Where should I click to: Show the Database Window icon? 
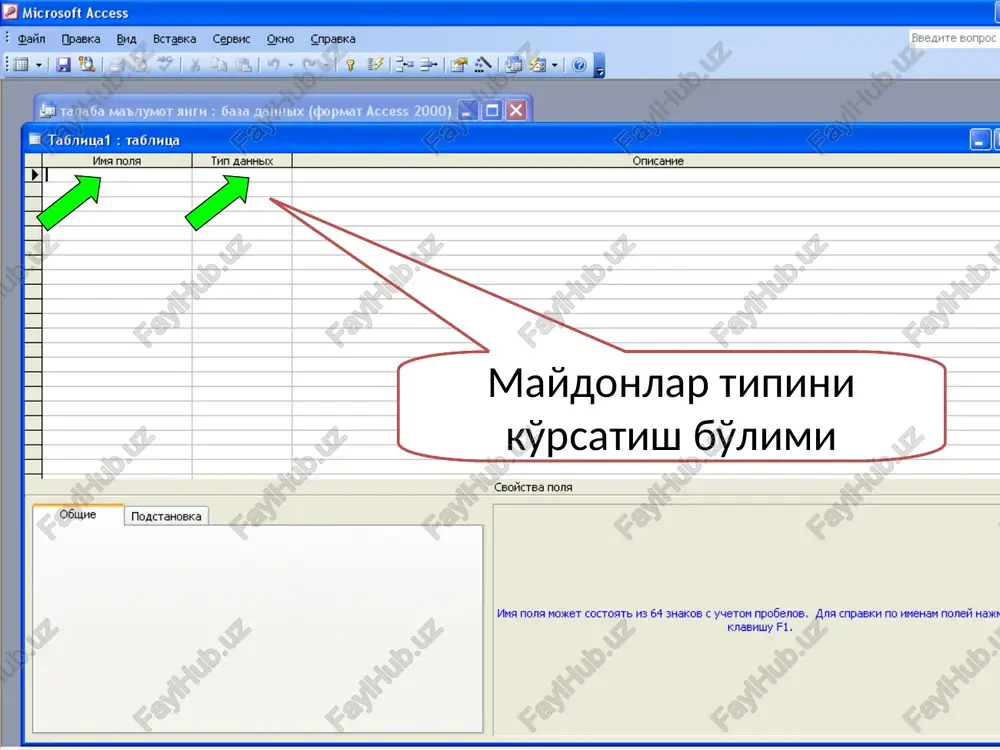(513, 64)
